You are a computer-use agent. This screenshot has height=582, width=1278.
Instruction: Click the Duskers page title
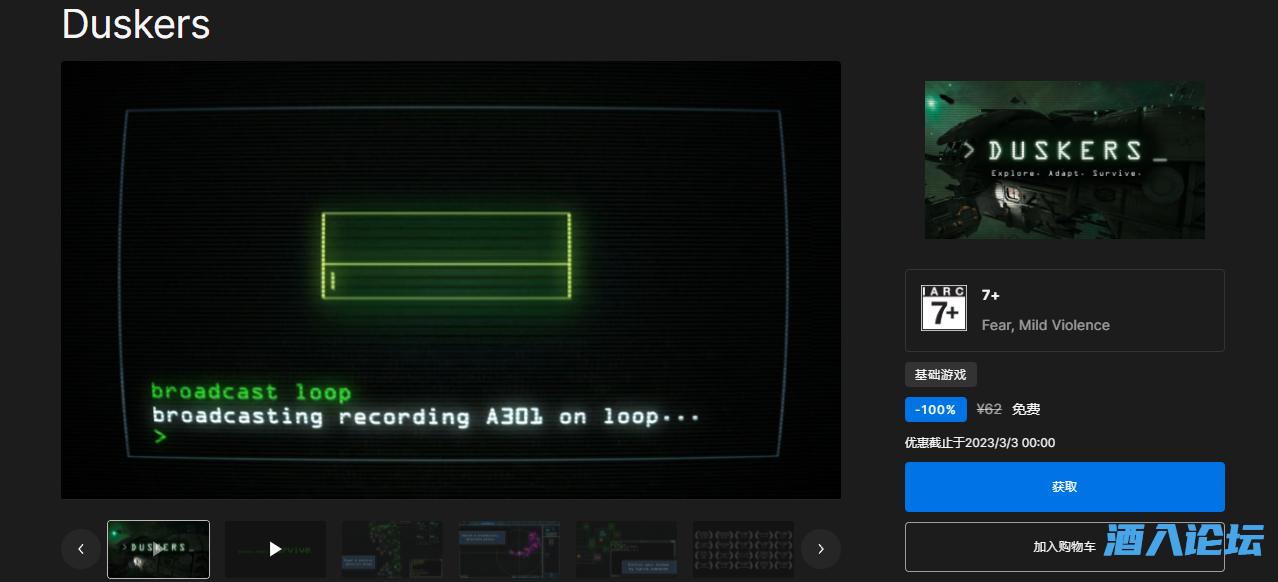point(136,24)
